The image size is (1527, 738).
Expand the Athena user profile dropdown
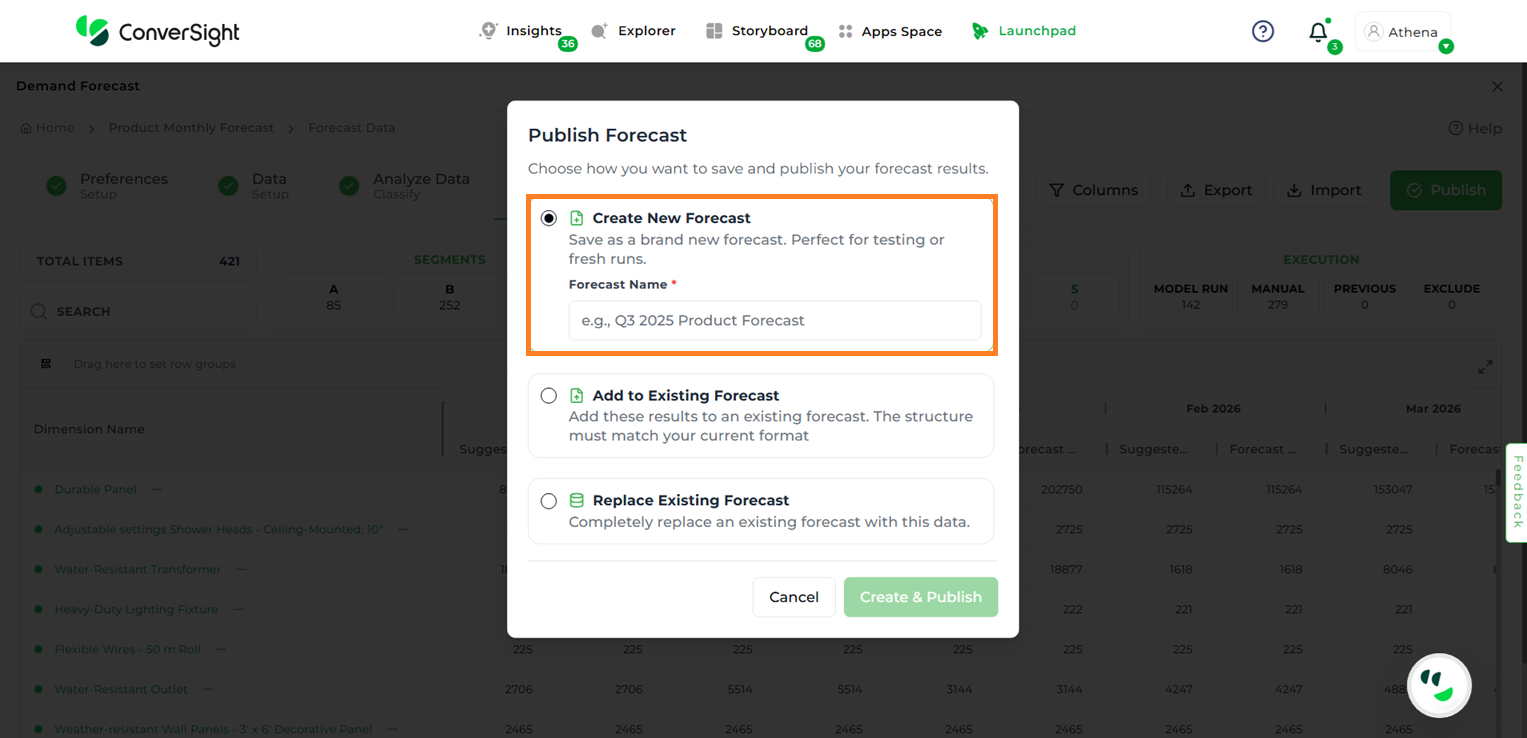1445,47
